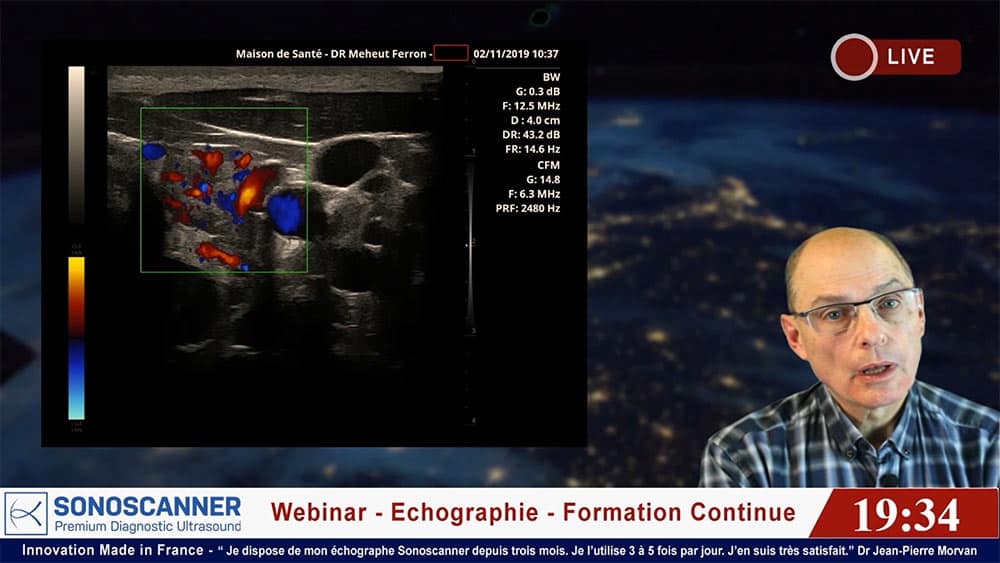Click "Premium Diagnostic Ultrasound" tagline
The width and height of the screenshot is (1000, 563).
click(147, 527)
